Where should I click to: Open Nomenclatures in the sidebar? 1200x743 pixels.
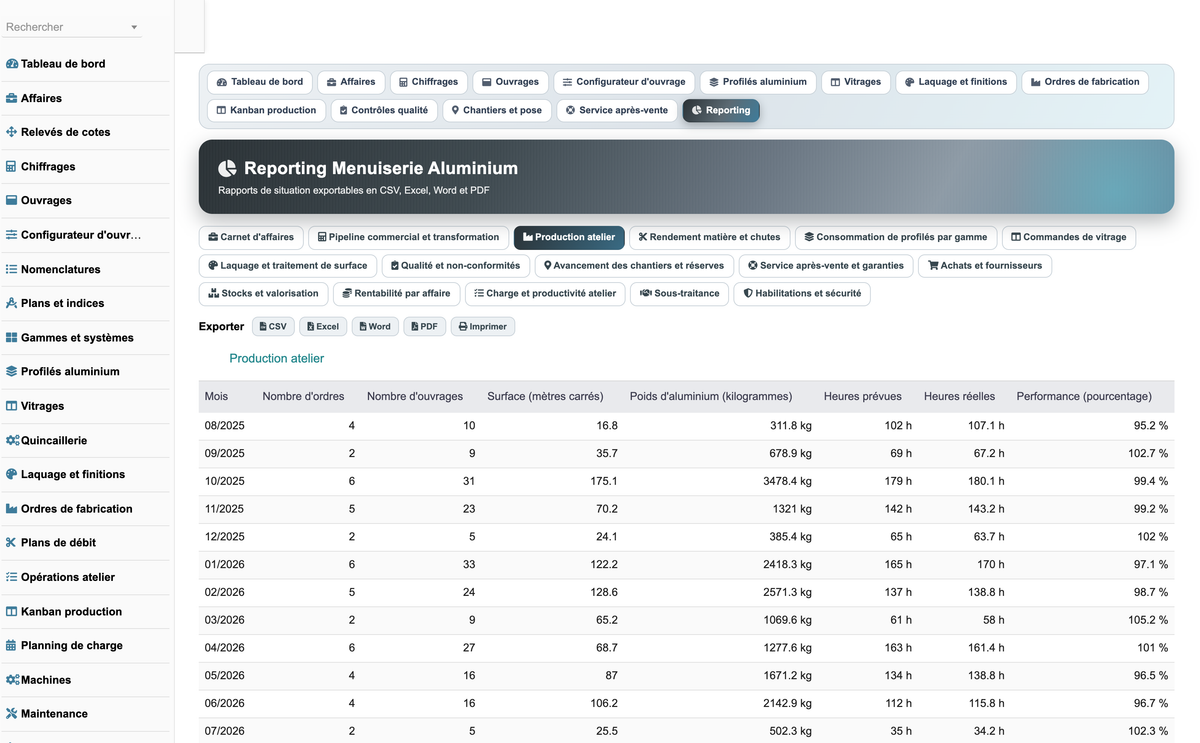tap(85, 269)
